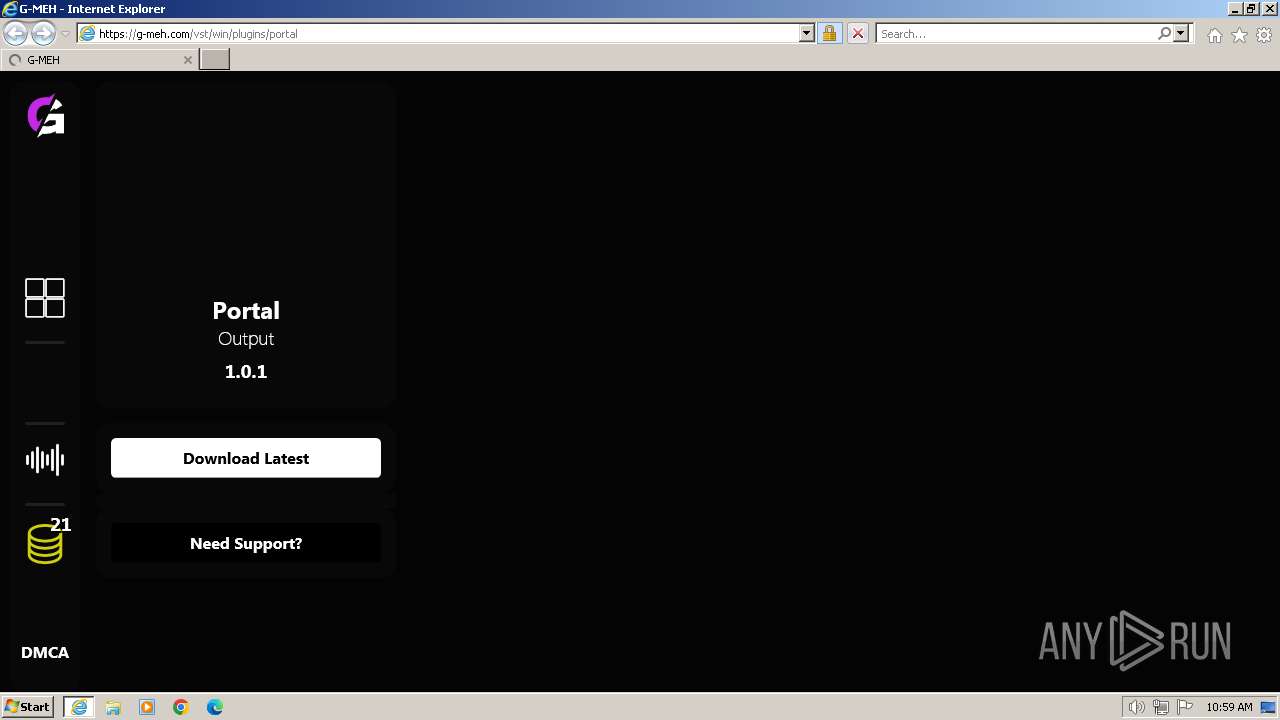
Task: Click the Download Latest button
Action: (246, 458)
